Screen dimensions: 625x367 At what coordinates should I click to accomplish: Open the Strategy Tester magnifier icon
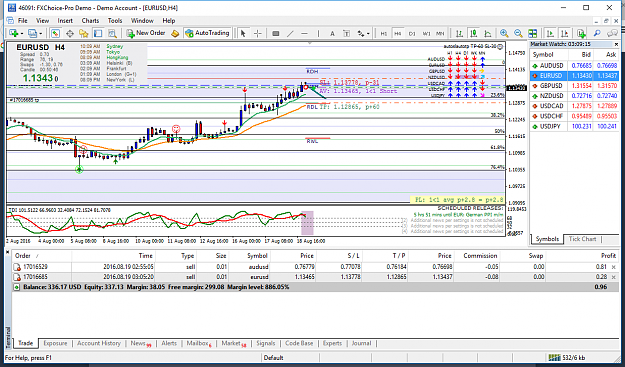click(112, 33)
